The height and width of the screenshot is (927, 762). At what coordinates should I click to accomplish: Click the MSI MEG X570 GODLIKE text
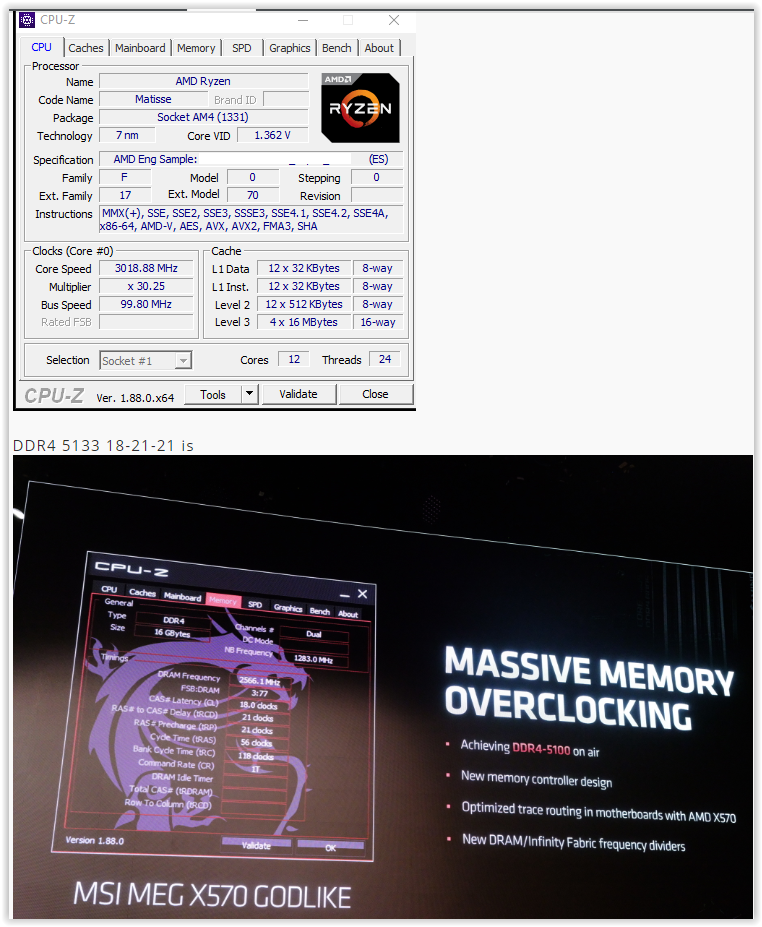212,895
